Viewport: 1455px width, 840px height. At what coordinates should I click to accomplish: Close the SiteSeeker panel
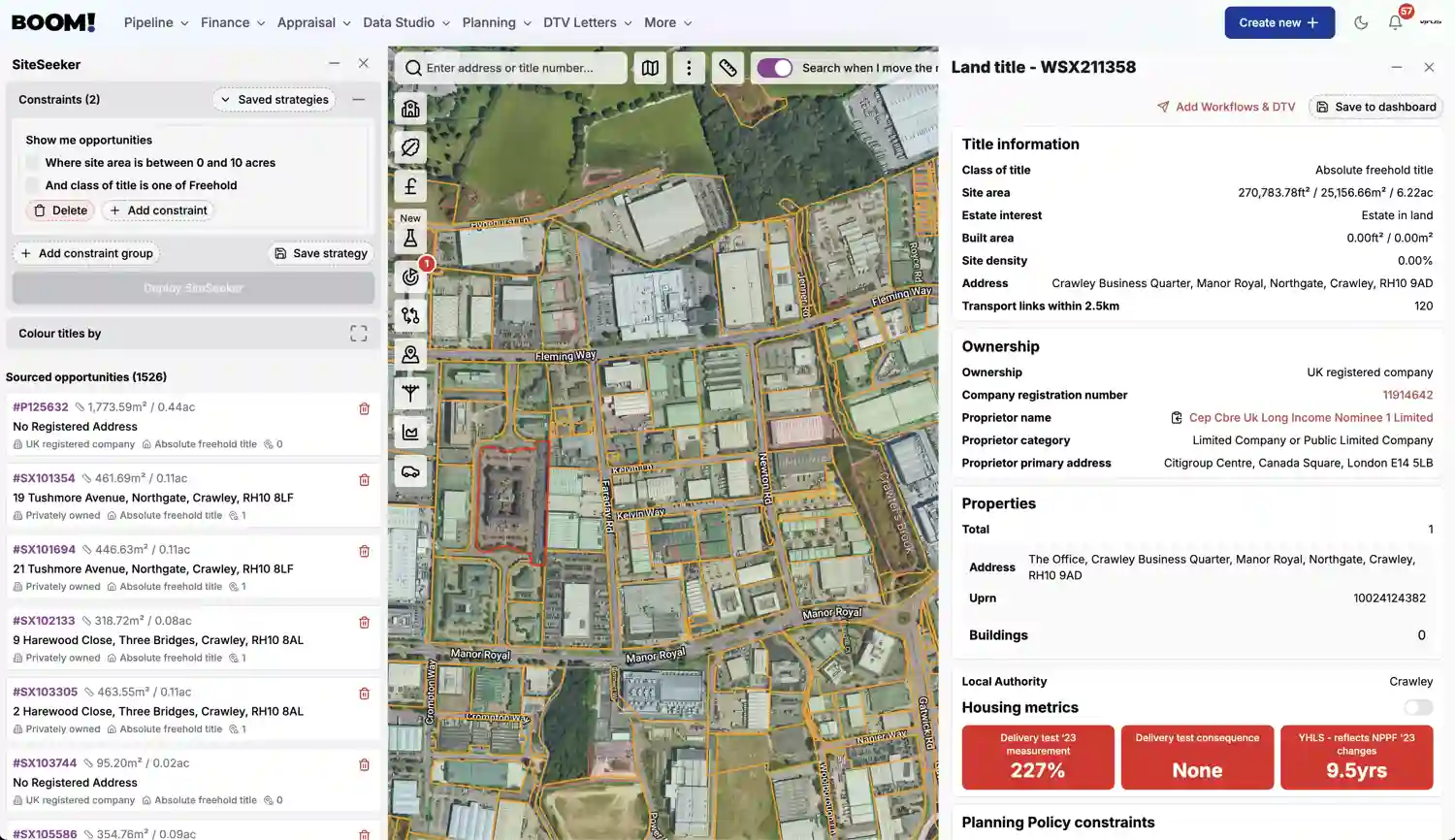pos(364,63)
